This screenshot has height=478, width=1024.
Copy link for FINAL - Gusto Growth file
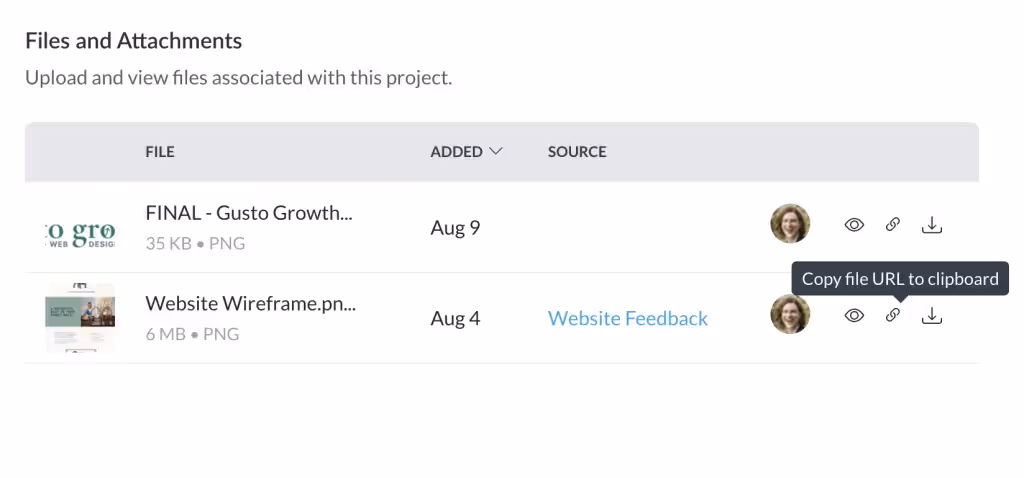(x=893, y=225)
